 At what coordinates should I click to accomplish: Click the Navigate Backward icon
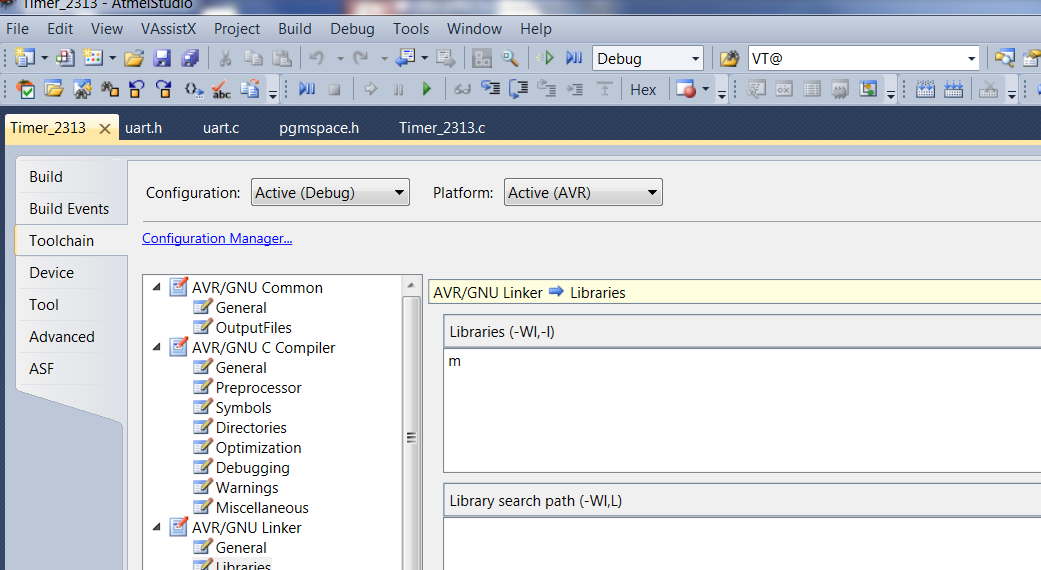405,58
